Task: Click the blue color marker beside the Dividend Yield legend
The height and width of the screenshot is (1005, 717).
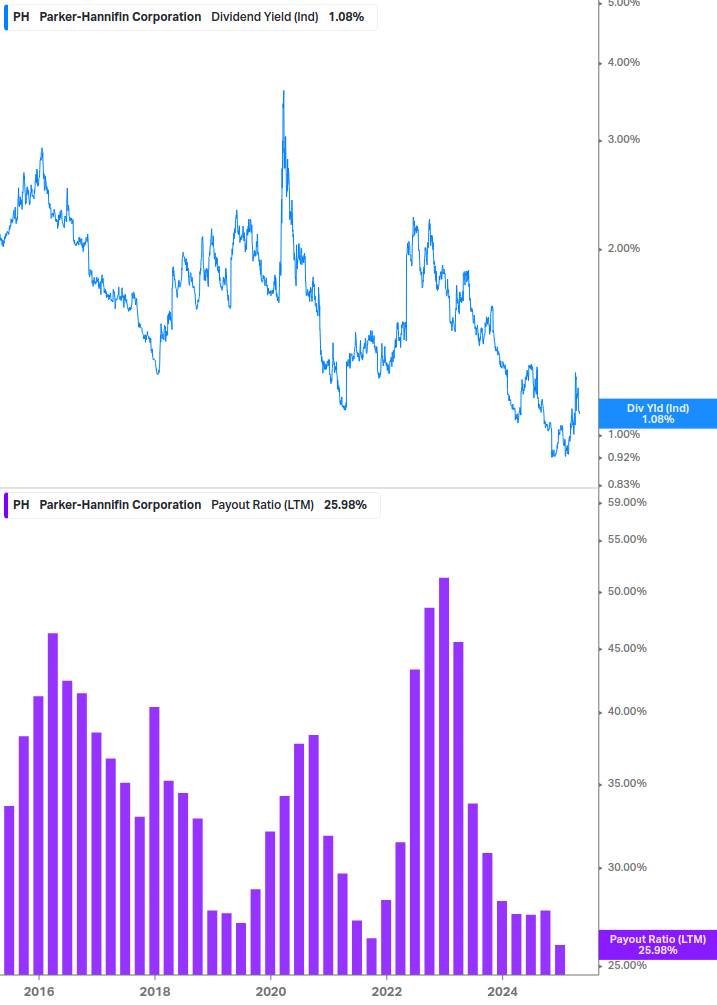Action: [6, 17]
